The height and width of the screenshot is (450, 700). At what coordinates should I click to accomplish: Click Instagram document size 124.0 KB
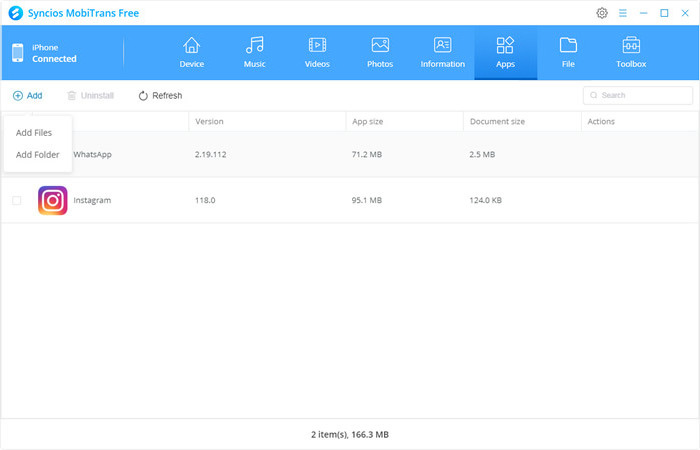tap(485, 200)
